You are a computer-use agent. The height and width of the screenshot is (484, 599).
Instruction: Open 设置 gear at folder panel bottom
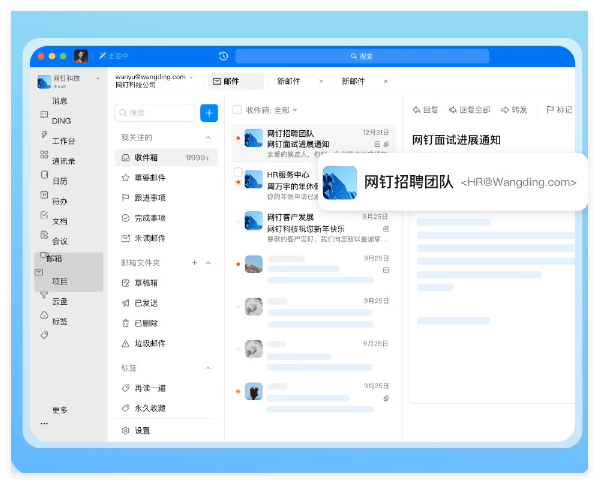click(x=136, y=431)
